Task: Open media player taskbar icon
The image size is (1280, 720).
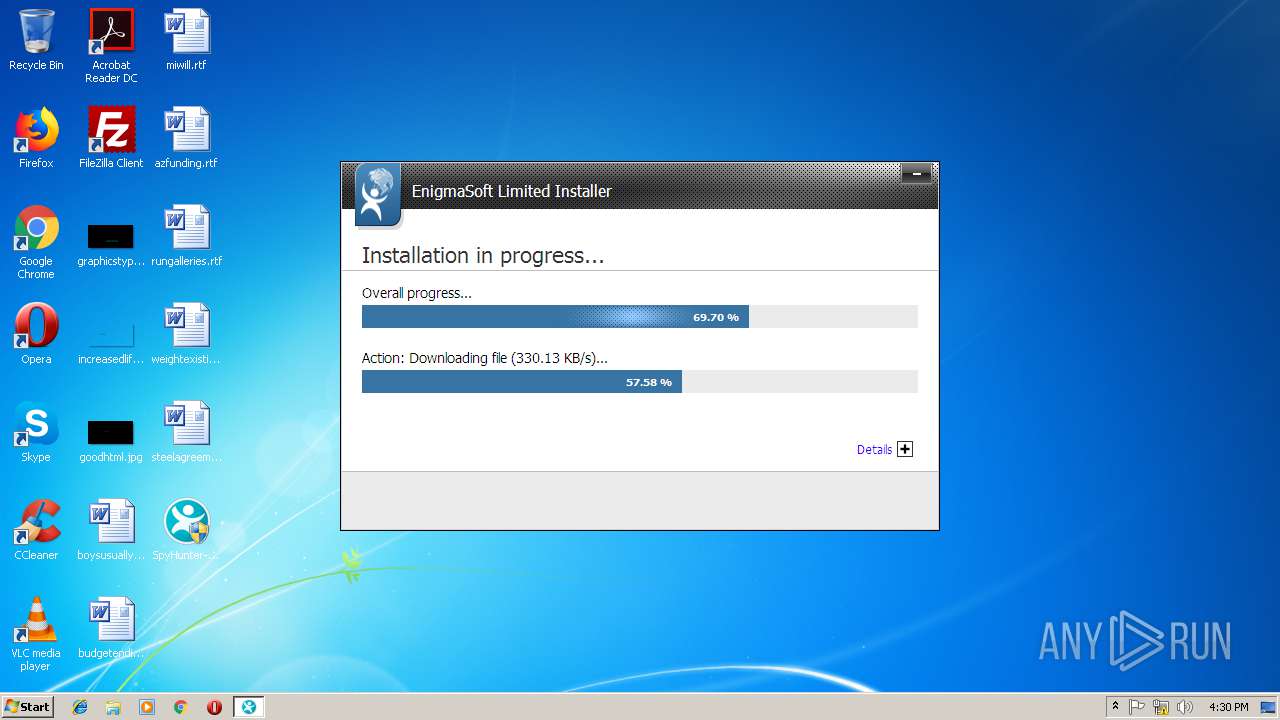Action: [147, 707]
